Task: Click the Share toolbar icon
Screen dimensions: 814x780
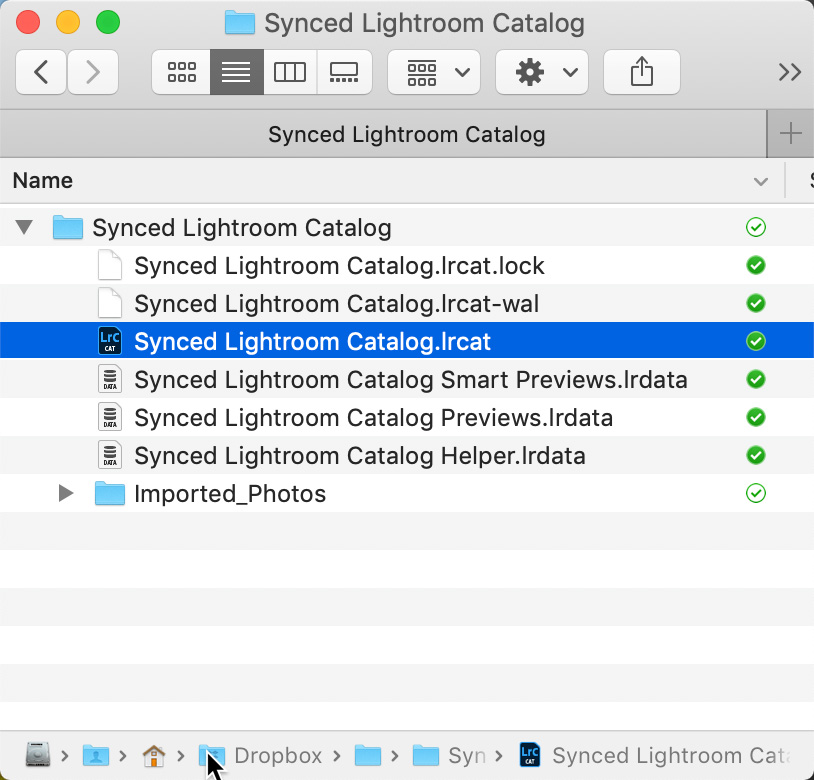Action: (642, 72)
